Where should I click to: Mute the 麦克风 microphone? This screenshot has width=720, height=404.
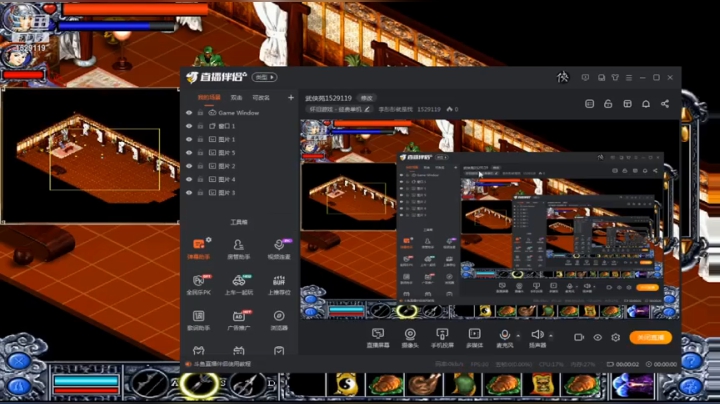pos(504,338)
